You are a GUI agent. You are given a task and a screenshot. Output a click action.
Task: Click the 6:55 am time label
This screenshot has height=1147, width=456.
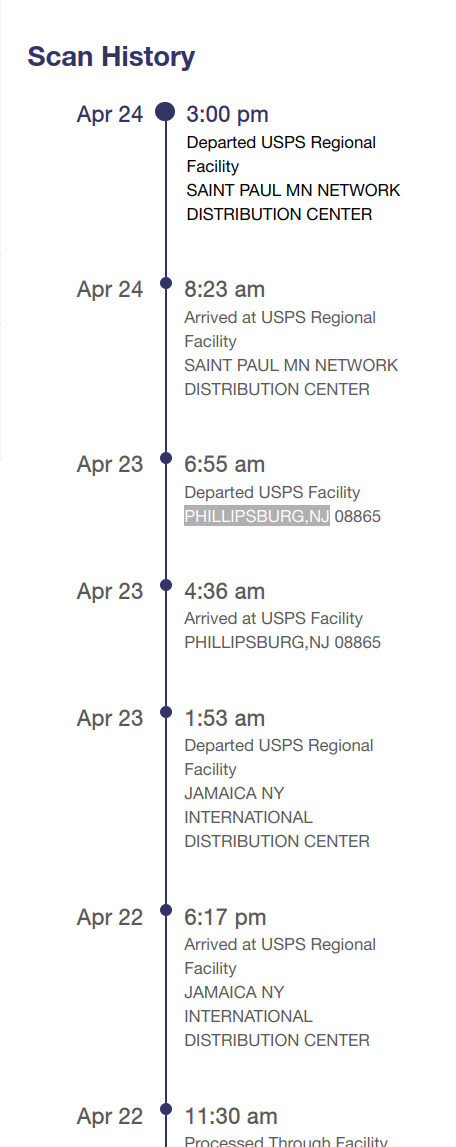pyautogui.click(x=225, y=465)
